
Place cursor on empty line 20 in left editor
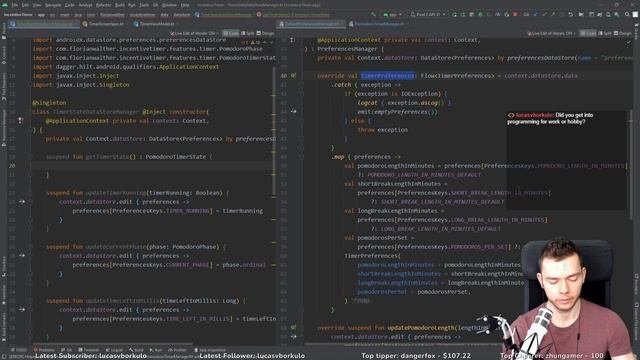(153, 166)
